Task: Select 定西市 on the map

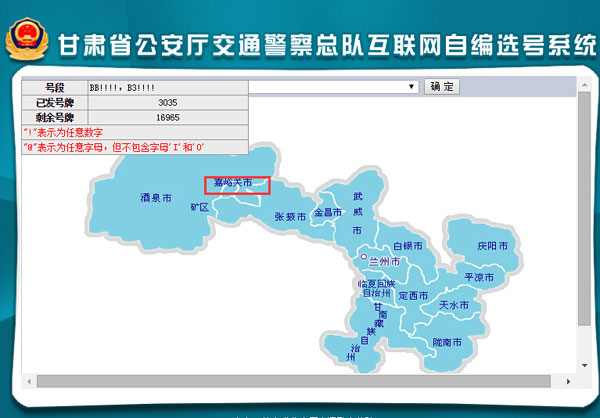Action: pyautogui.click(x=413, y=296)
